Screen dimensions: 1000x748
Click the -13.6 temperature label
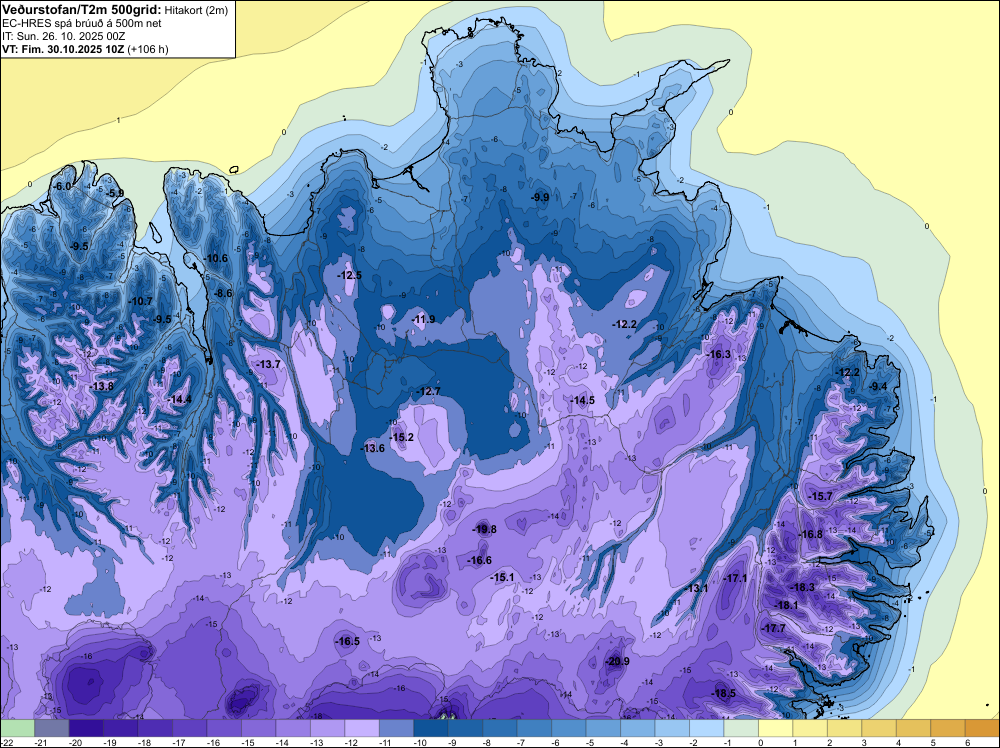tap(372, 448)
